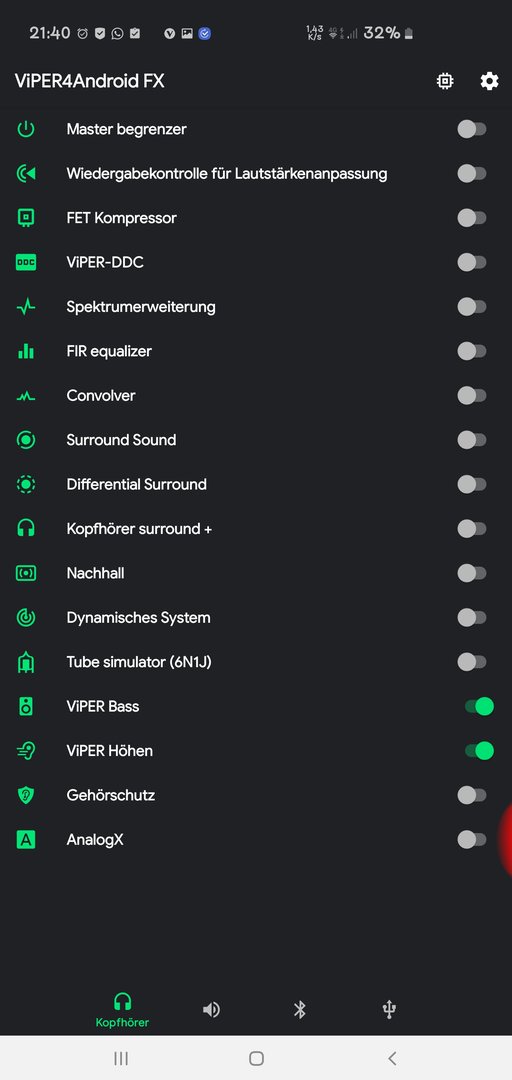The width and height of the screenshot is (512, 1080).
Task: Tap the AnalogX letter A icon
Action: coord(25,840)
